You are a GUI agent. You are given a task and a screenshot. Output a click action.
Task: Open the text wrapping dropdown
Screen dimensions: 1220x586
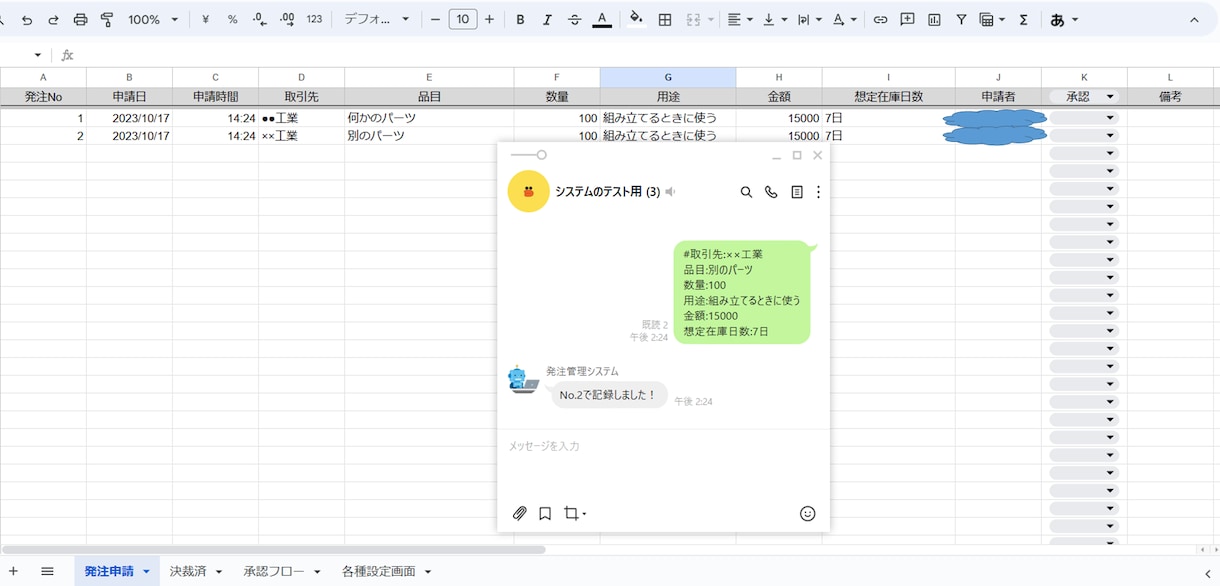[809, 20]
